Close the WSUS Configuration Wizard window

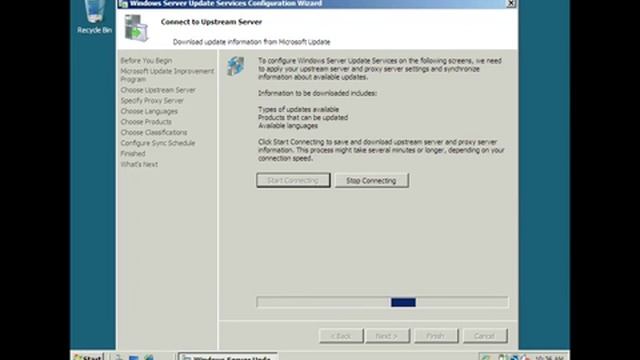pos(511,4)
